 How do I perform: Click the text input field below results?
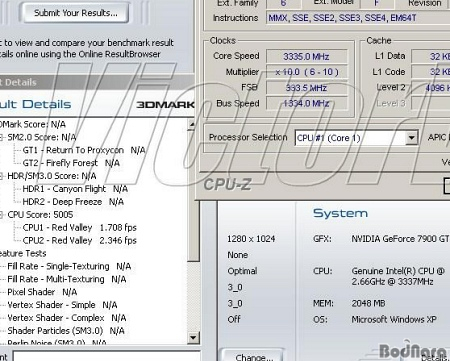click(106, 356)
